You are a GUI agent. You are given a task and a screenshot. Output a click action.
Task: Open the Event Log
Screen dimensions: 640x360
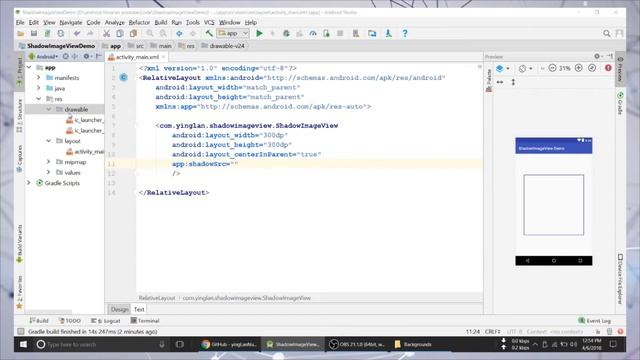[x=594, y=321]
